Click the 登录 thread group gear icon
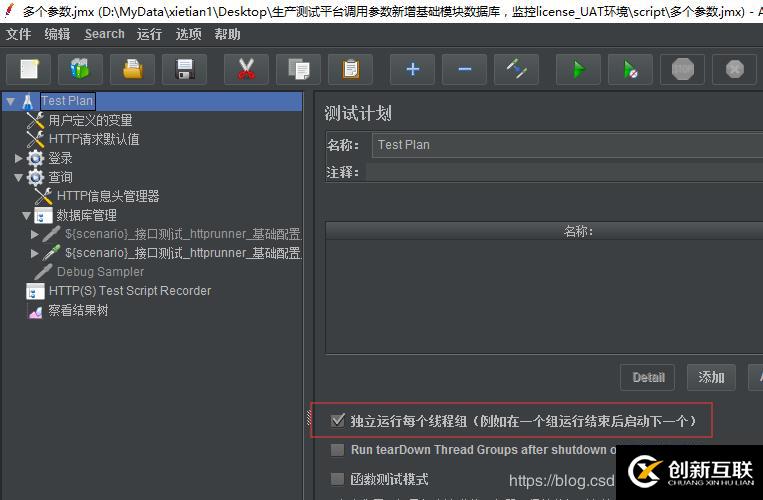 [35, 158]
